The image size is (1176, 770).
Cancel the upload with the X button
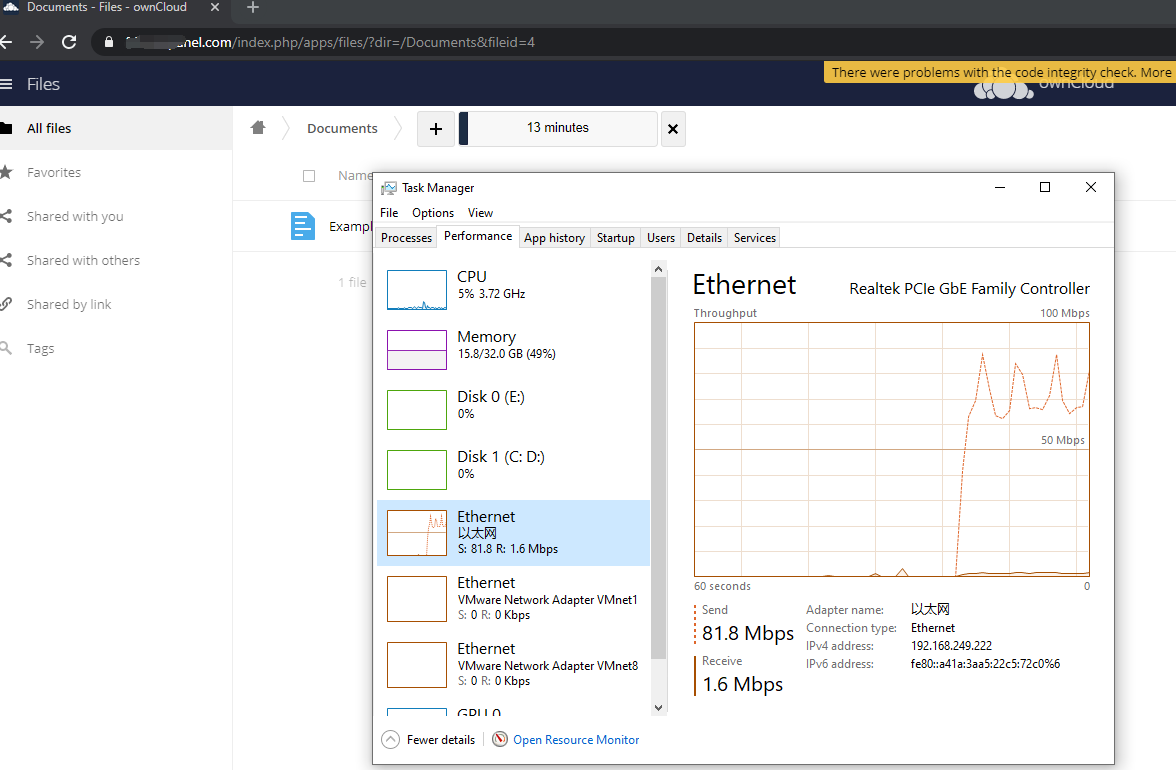(x=673, y=129)
